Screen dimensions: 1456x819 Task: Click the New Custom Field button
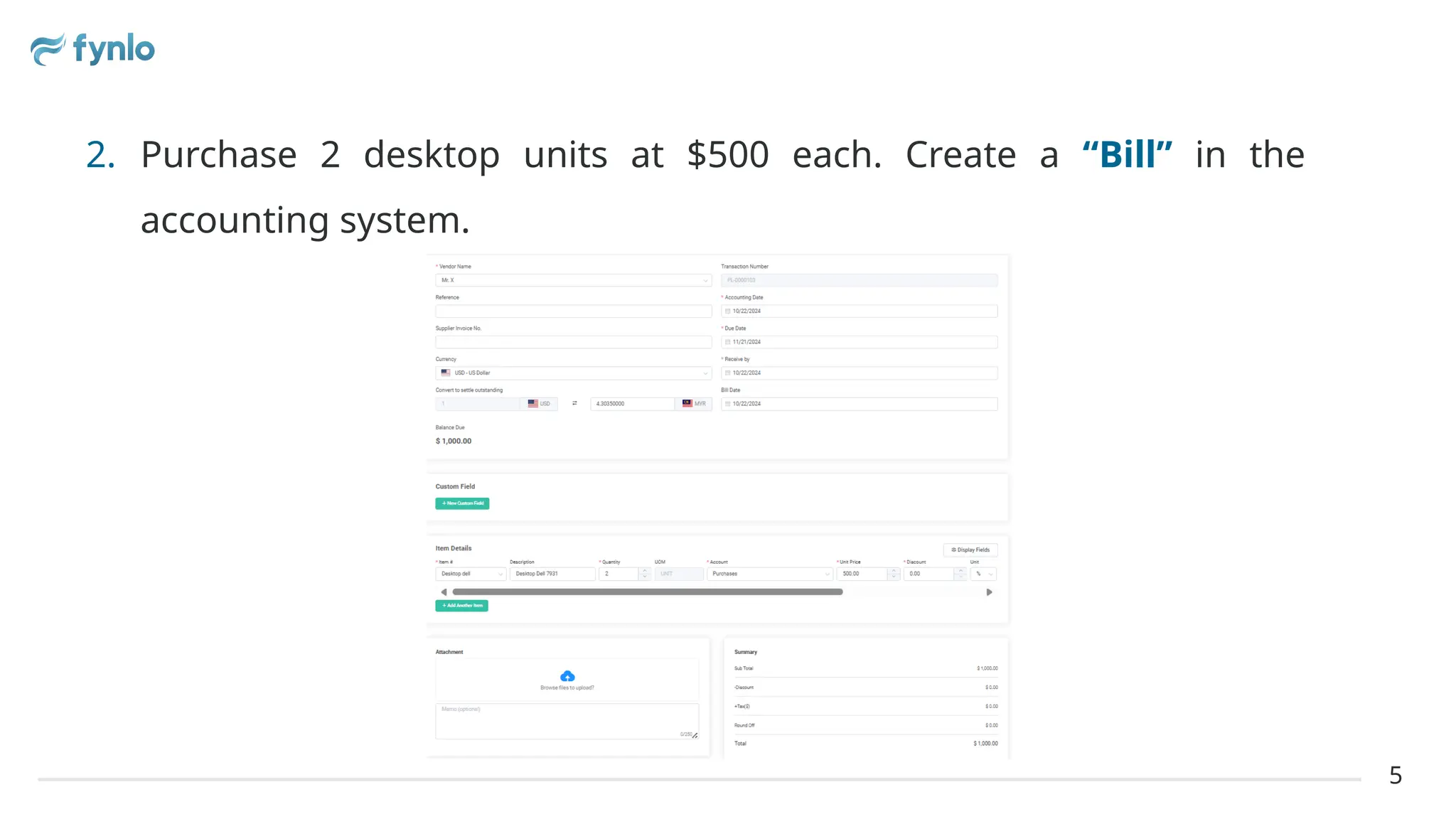click(462, 503)
